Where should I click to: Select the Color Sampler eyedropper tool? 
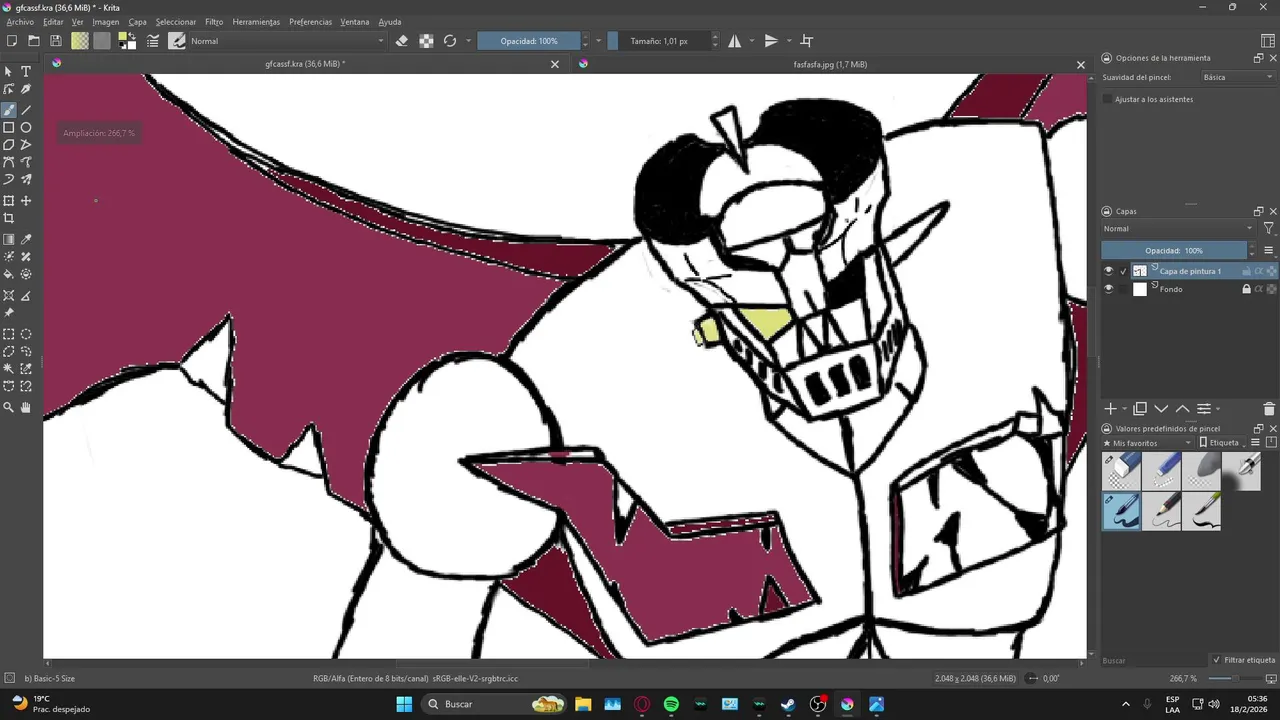[26, 240]
